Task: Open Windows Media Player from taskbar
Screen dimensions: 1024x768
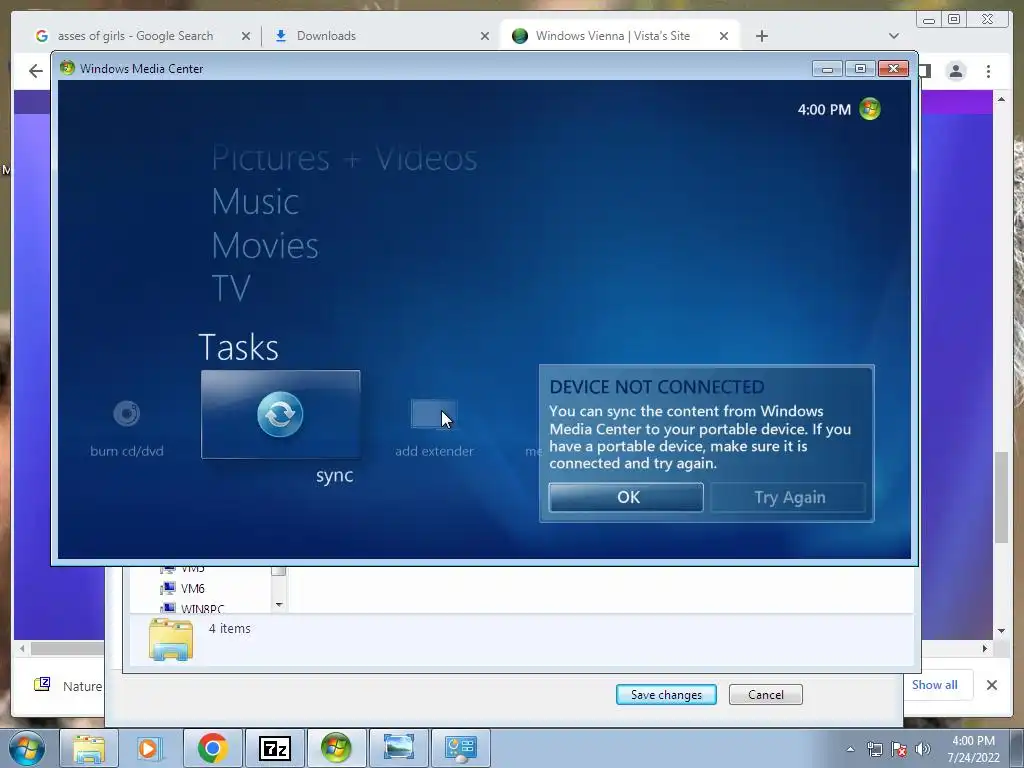Action: pyautogui.click(x=150, y=748)
